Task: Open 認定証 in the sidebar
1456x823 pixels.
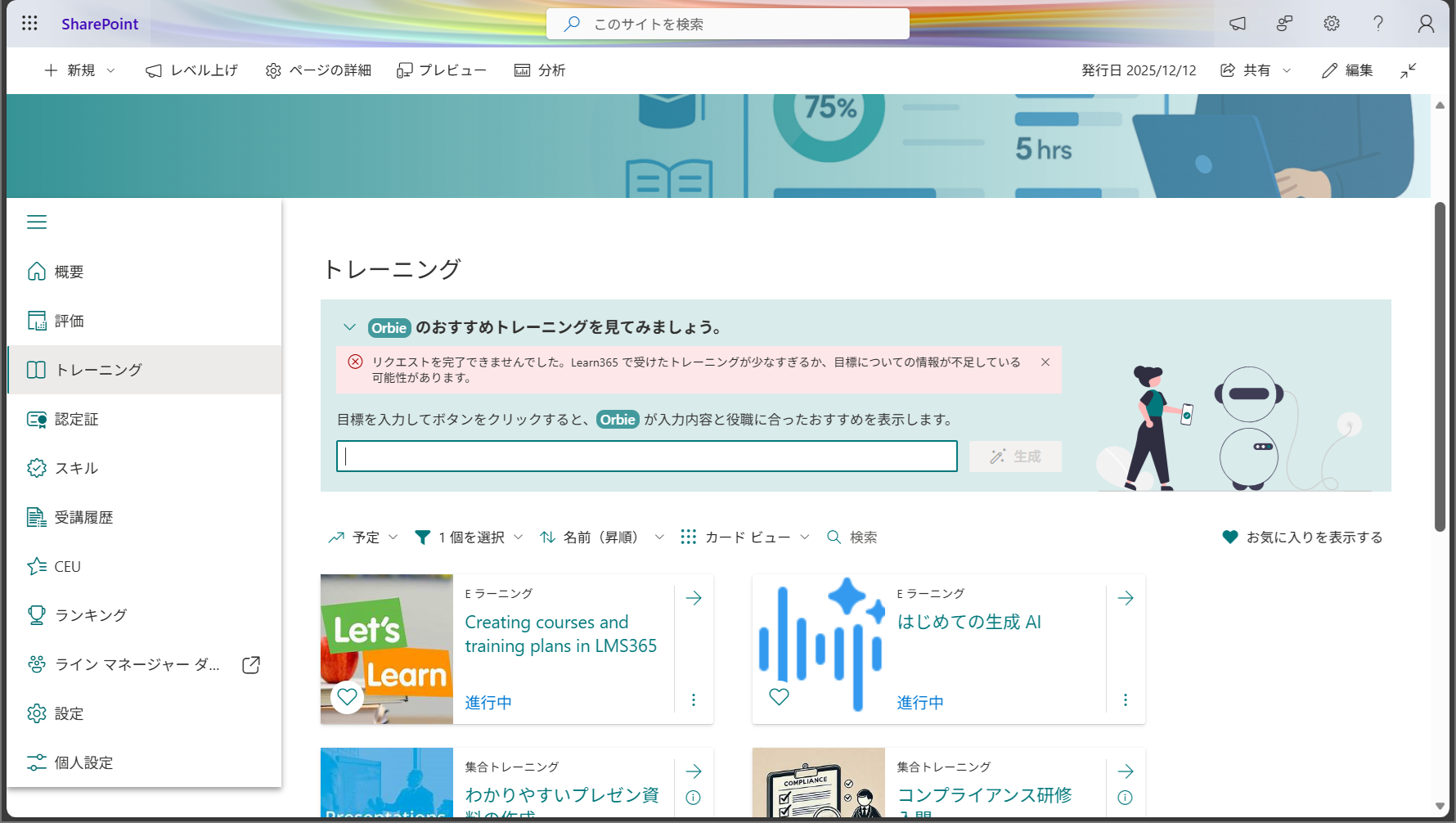Action: (x=144, y=419)
